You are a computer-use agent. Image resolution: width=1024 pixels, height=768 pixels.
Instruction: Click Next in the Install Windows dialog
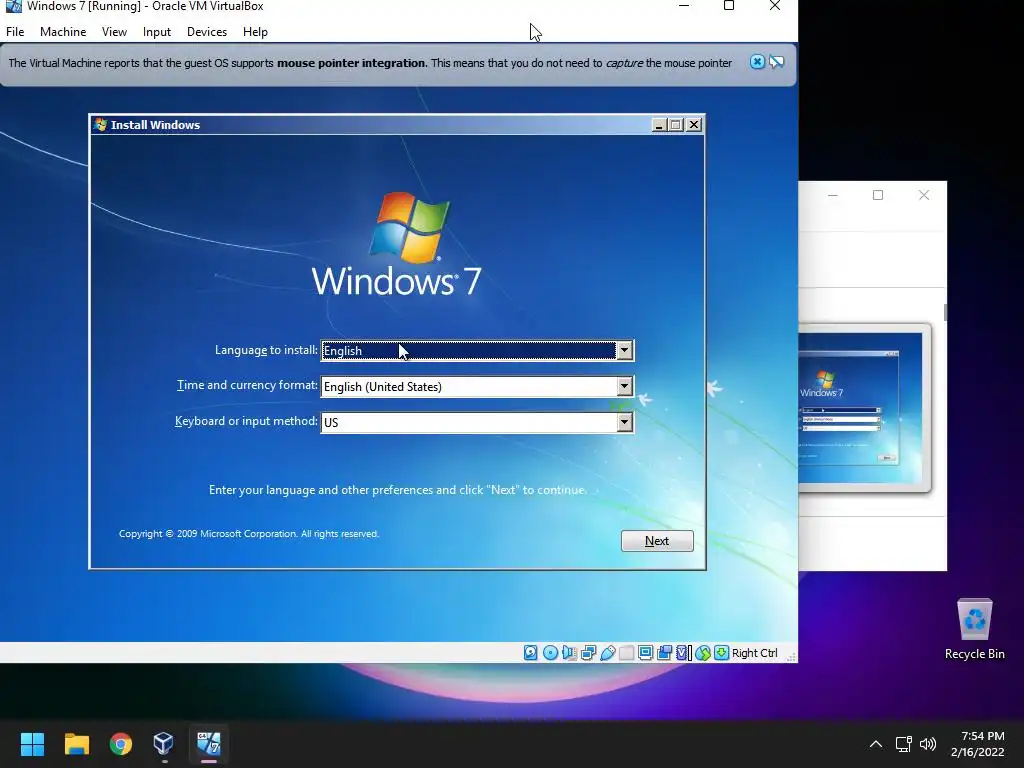[x=657, y=541]
